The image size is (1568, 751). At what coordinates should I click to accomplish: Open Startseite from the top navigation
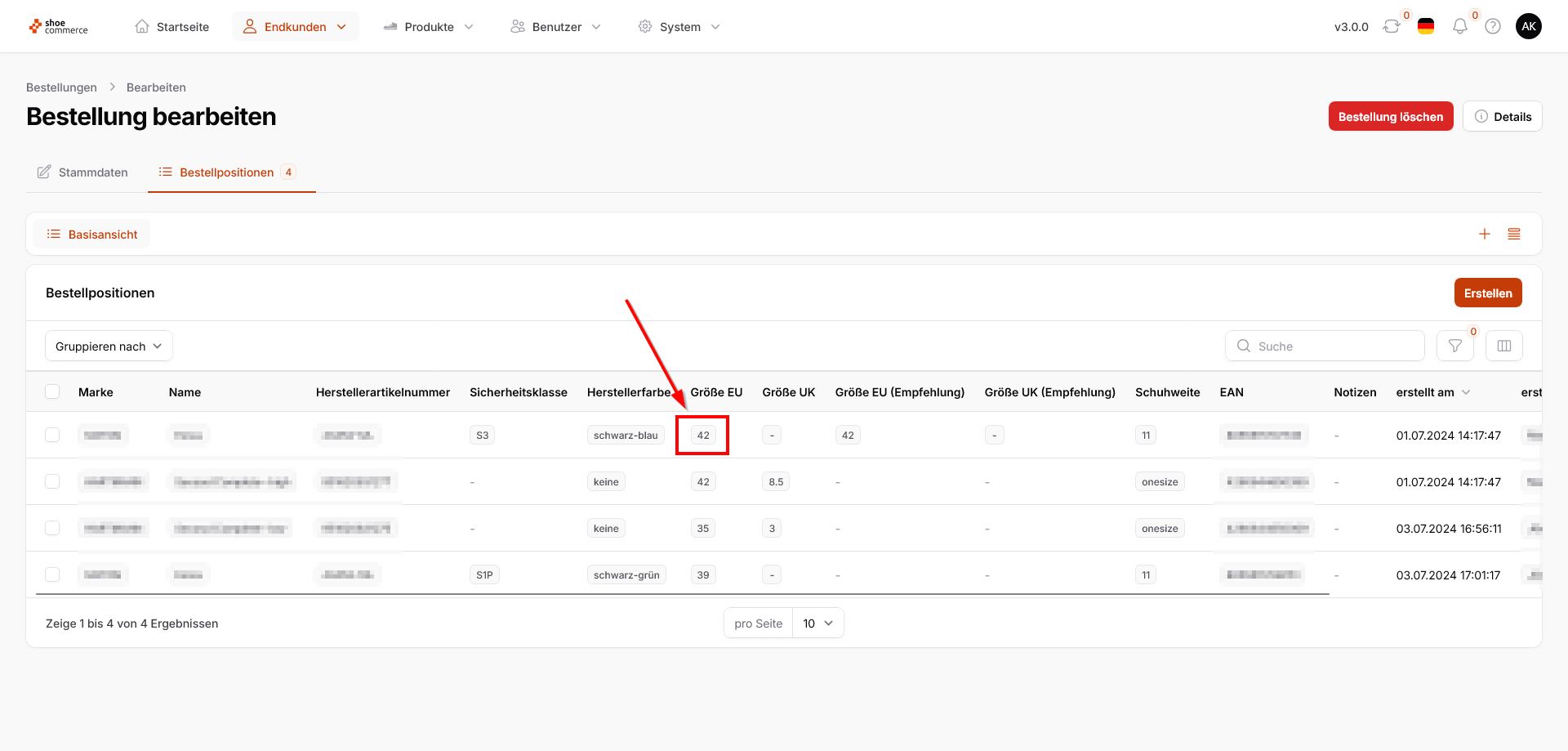point(172,27)
